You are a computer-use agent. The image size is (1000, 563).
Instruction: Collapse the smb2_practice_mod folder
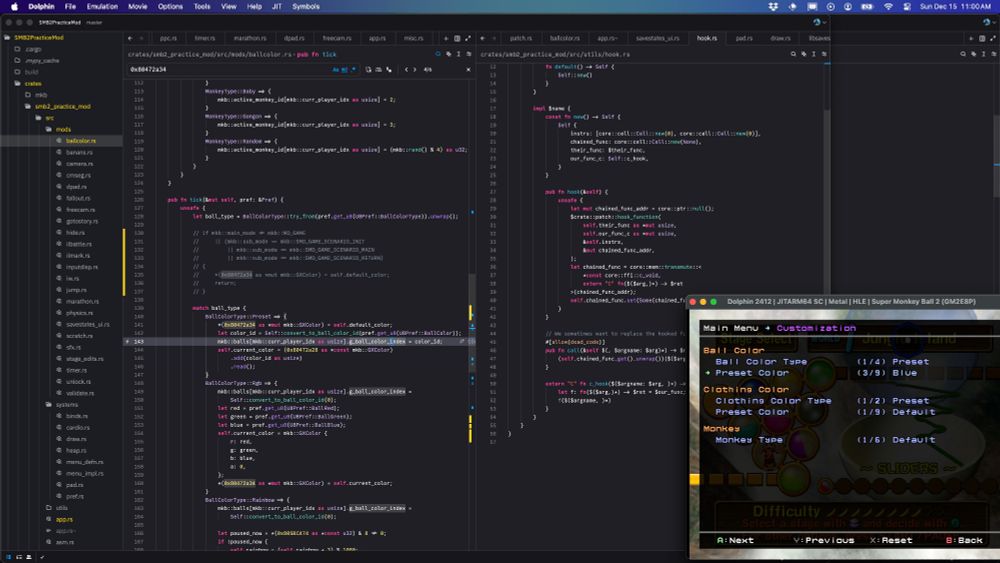pyautogui.click(x=62, y=106)
